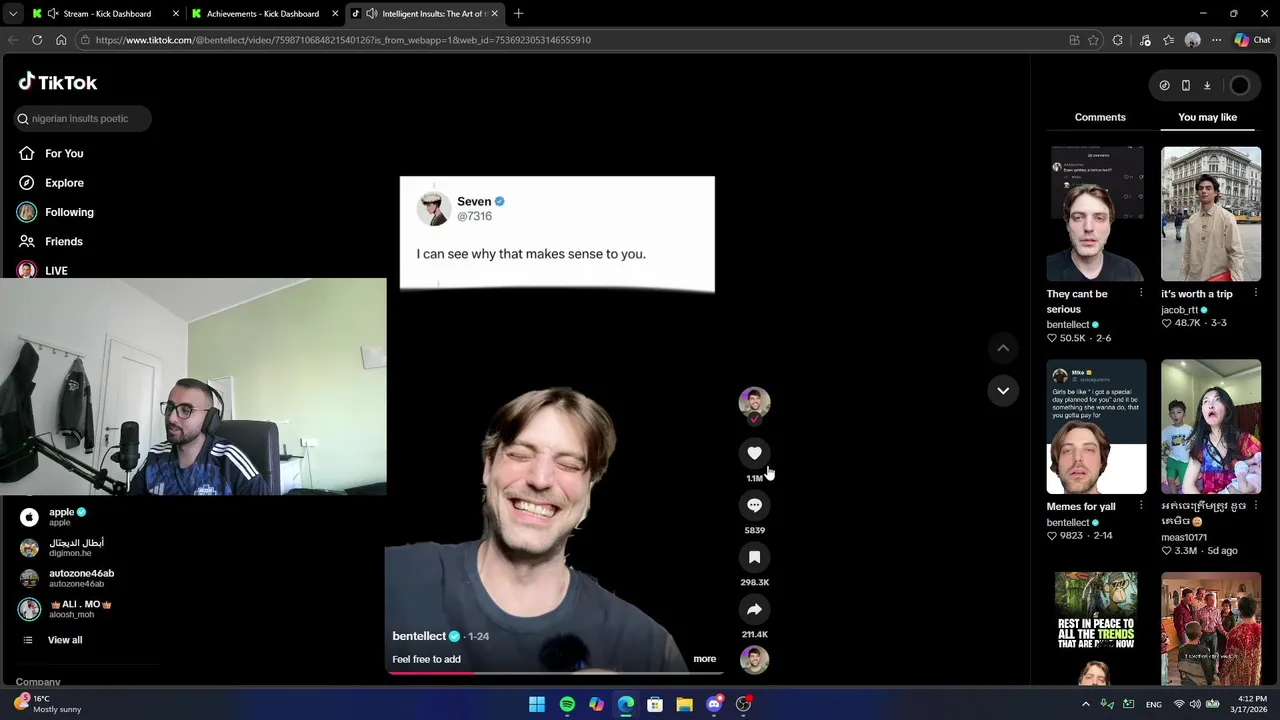Open the profile circle in the top-right pill

tap(1239, 85)
